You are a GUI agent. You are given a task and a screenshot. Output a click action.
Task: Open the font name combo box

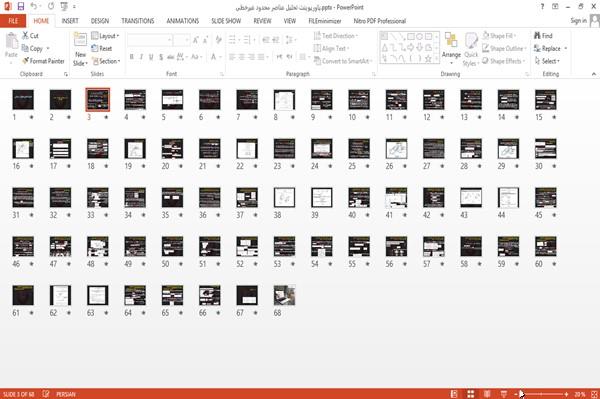(150, 40)
